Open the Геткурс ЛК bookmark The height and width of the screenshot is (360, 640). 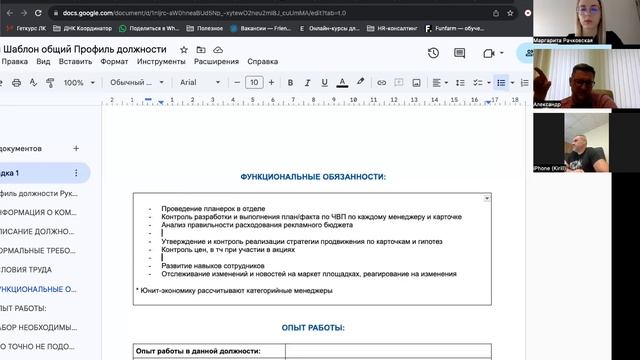pos(27,29)
